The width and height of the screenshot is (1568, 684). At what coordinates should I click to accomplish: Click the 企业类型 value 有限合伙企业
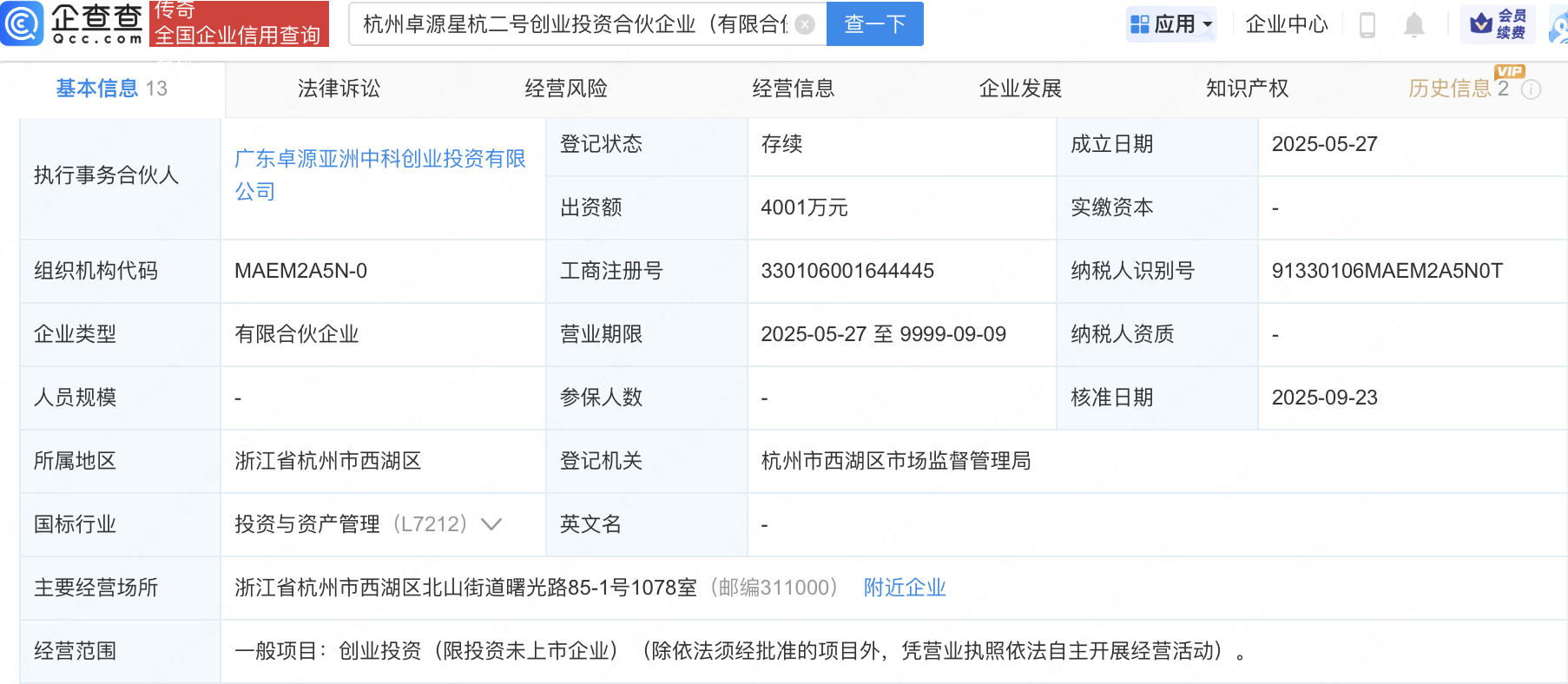[297, 334]
